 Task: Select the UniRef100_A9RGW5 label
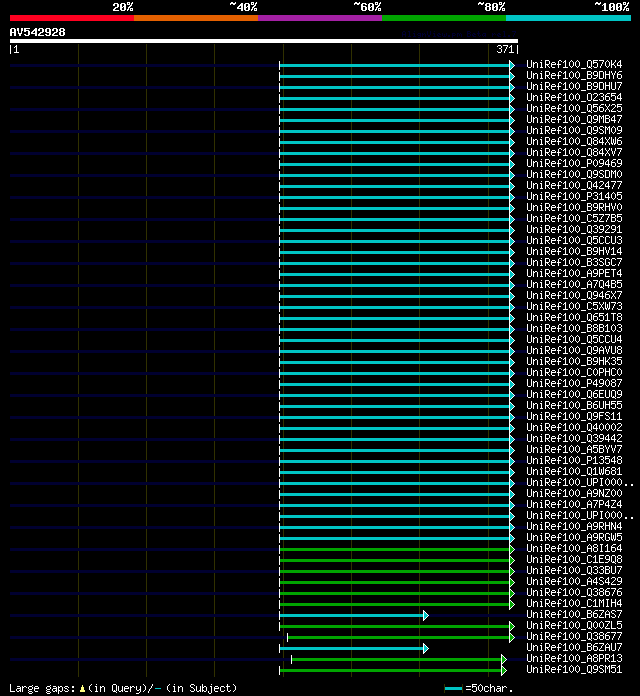574,537
